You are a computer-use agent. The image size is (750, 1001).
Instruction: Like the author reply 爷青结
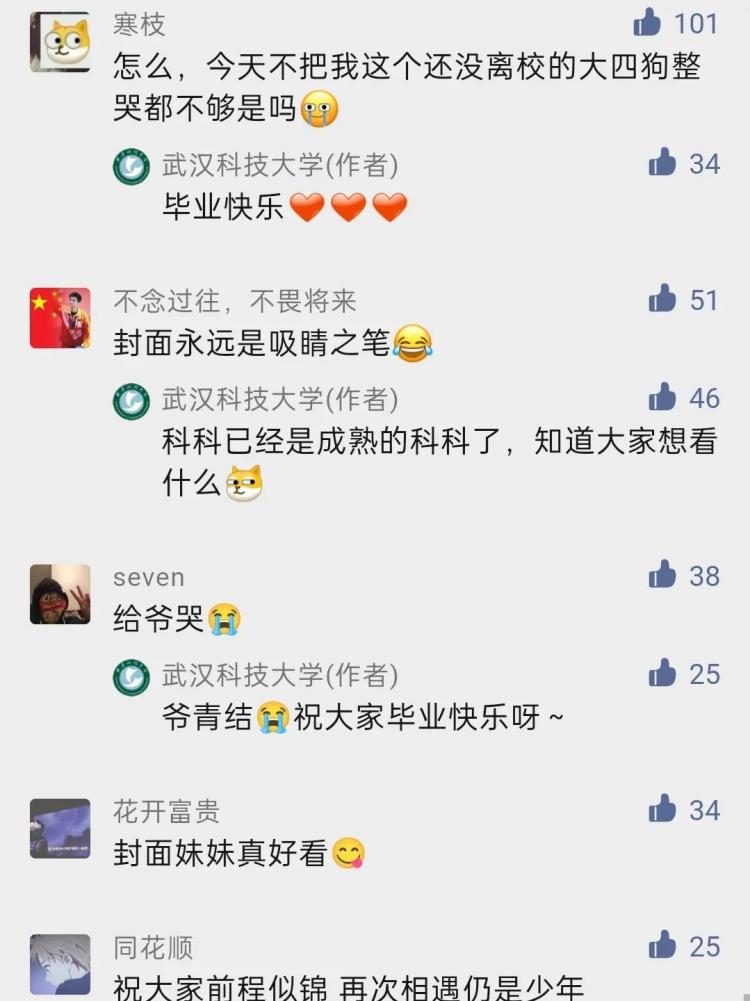(x=662, y=672)
